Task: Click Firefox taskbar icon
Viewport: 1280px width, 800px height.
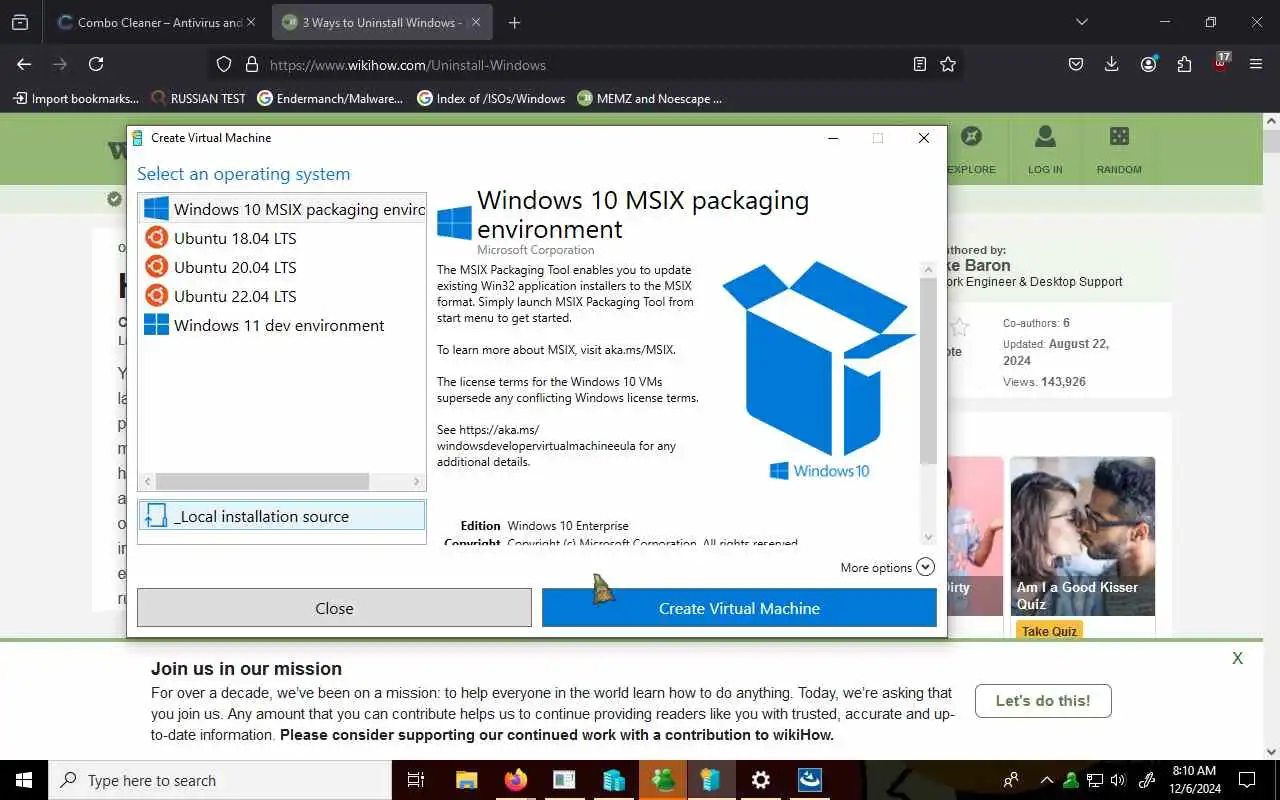Action: [515, 780]
